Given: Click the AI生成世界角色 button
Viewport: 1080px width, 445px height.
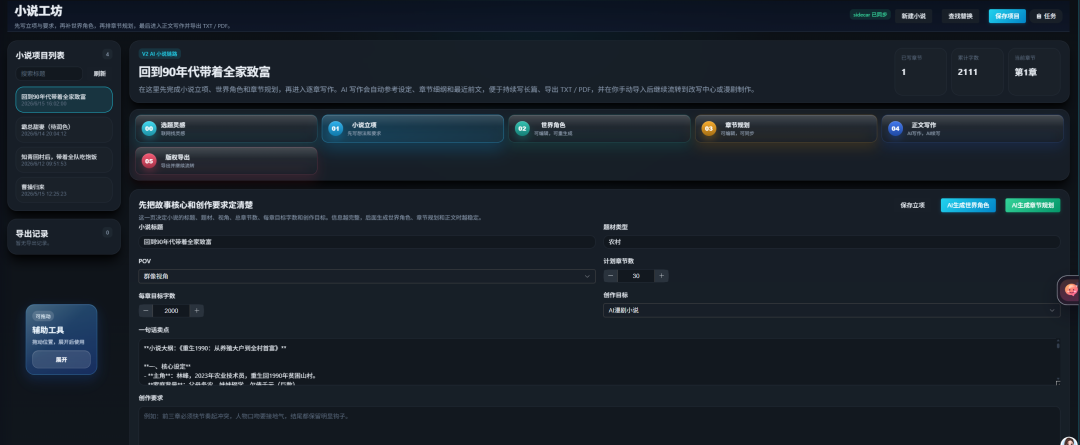Looking at the screenshot, I should click(968, 205).
